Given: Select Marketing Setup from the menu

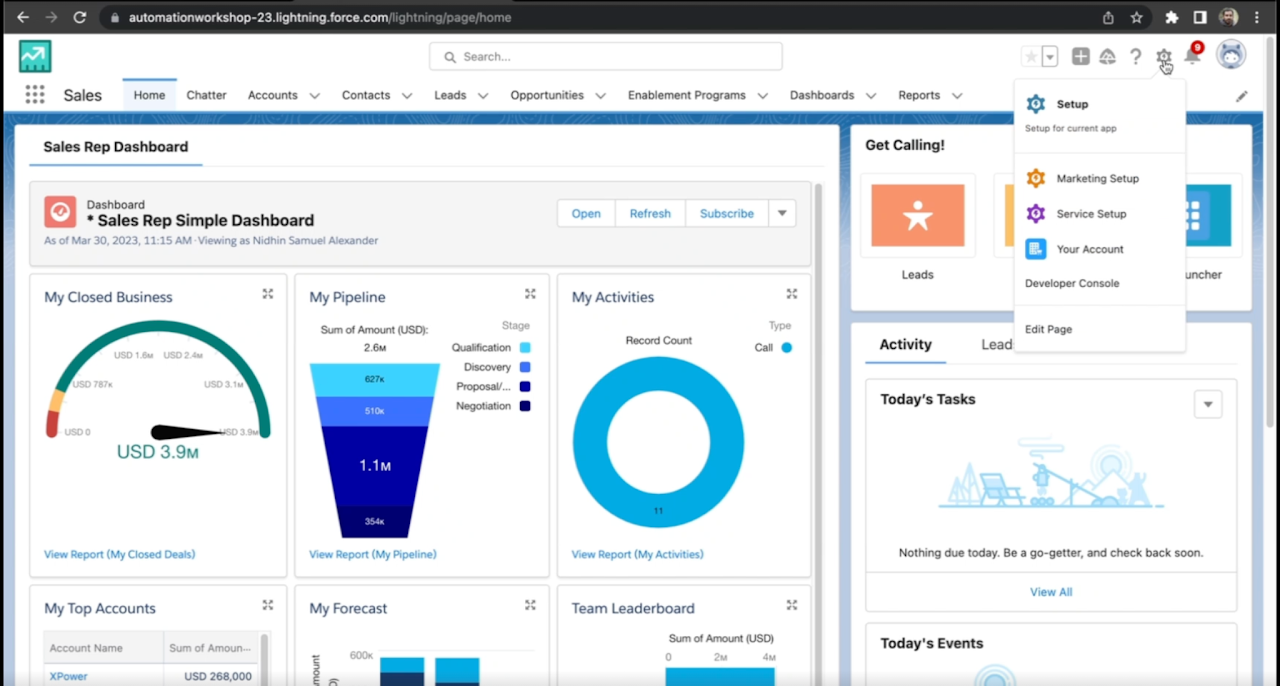Looking at the screenshot, I should pyautogui.click(x=1097, y=178).
